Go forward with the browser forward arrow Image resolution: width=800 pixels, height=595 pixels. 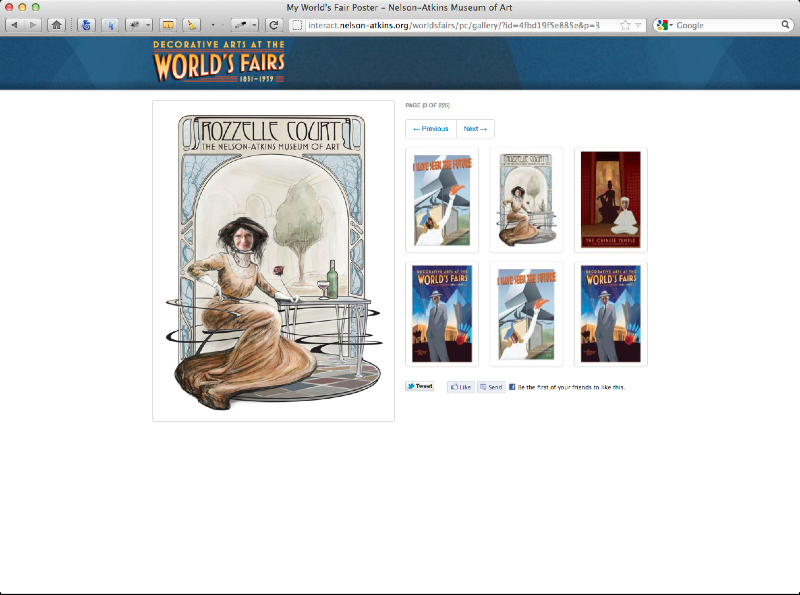point(32,25)
